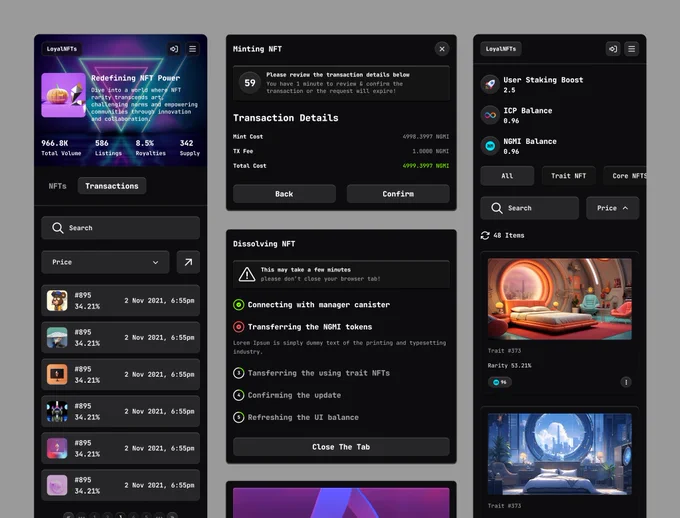Open hamburger menu in the Transactions panel header
This screenshot has height=518, width=680.
pyautogui.click(x=193, y=49)
